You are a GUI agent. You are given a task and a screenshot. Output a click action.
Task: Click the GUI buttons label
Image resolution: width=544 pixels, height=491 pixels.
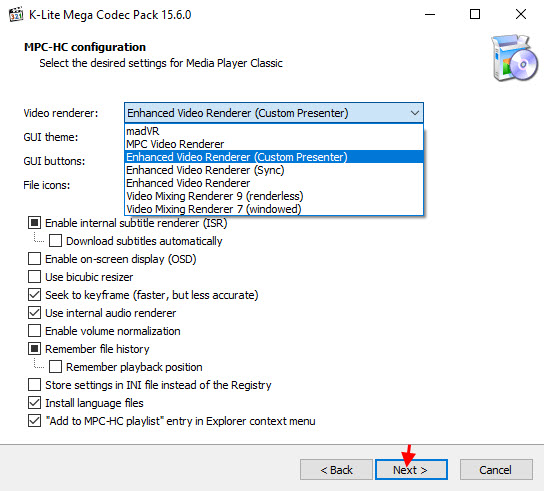tap(54, 161)
